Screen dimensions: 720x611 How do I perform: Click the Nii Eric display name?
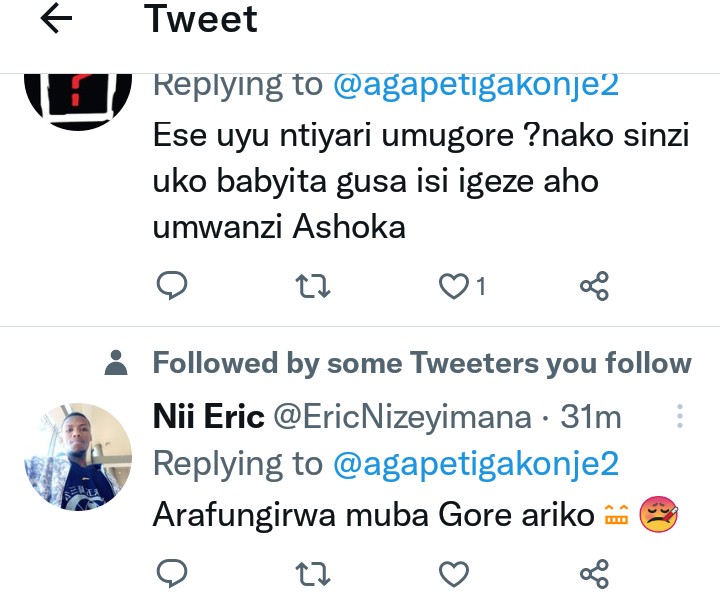208,416
